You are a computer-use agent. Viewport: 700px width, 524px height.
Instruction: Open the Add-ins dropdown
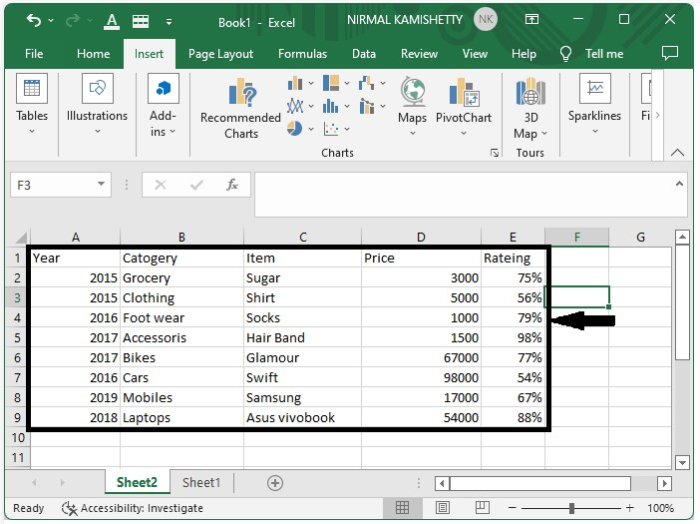pos(163,106)
